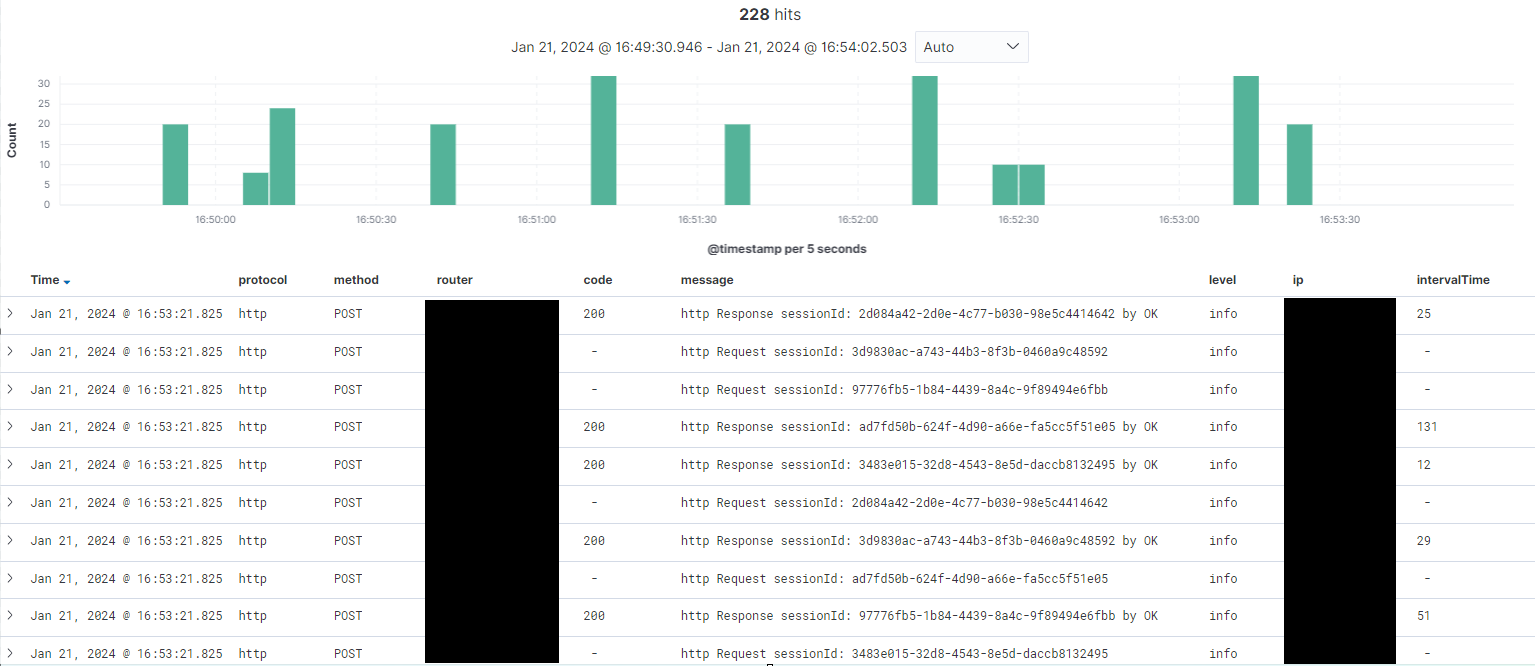1535x666 pixels.
Task: Click the ip column header
Action: point(1298,280)
